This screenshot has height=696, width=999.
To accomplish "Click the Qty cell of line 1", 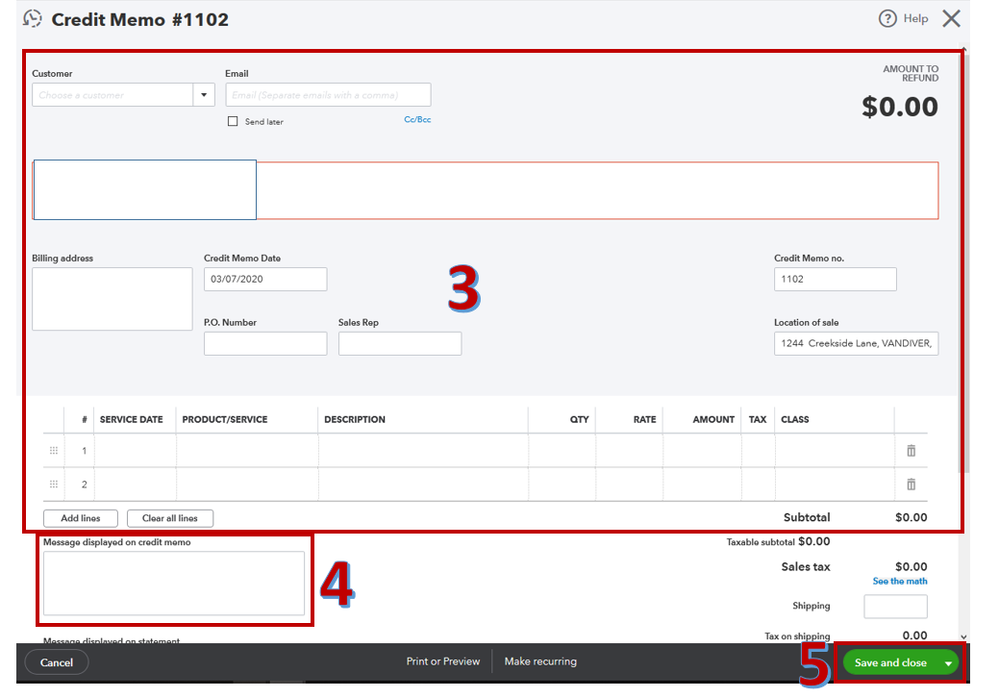I will (x=562, y=451).
